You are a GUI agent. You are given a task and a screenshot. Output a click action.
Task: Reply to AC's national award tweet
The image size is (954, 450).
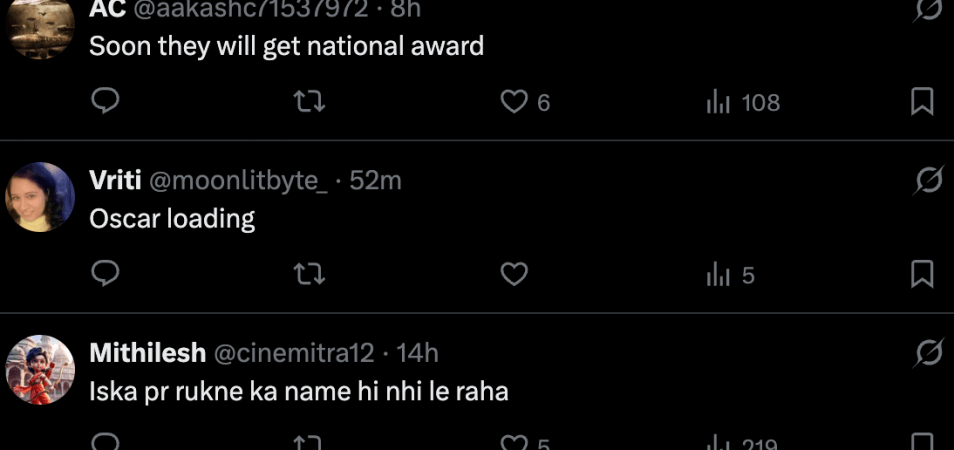(106, 102)
